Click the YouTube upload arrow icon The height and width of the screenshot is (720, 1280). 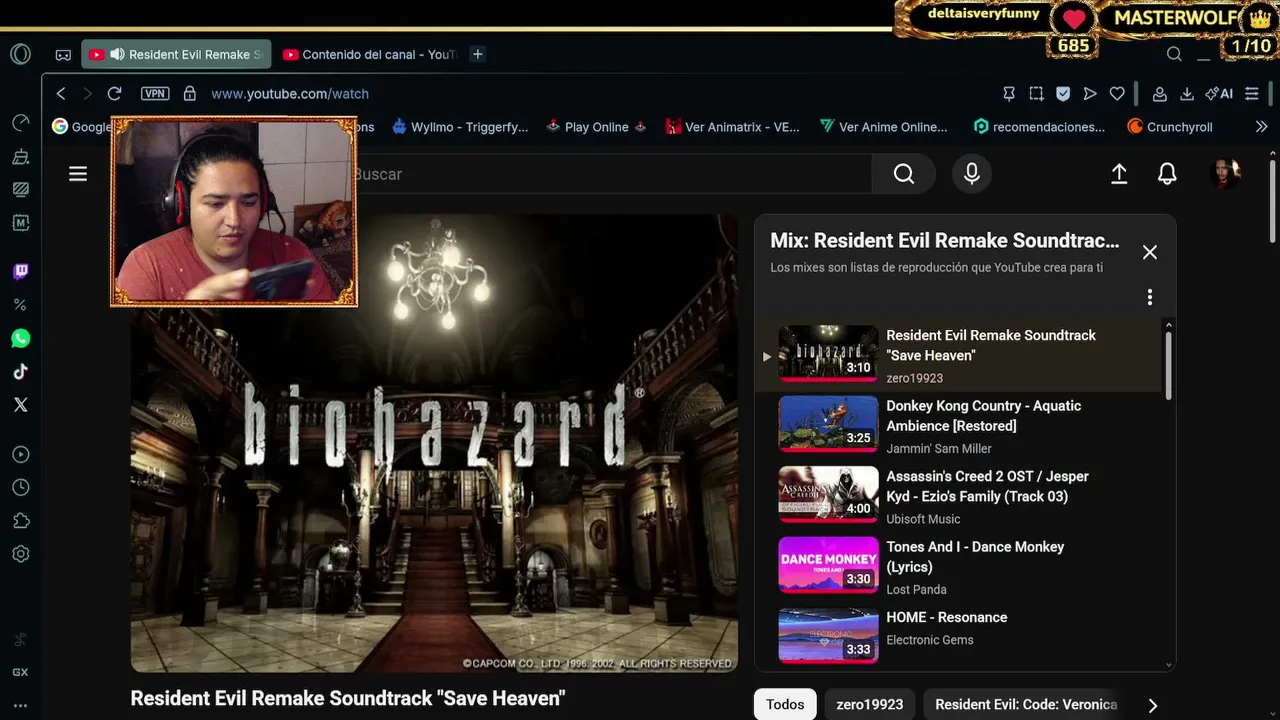[1119, 174]
